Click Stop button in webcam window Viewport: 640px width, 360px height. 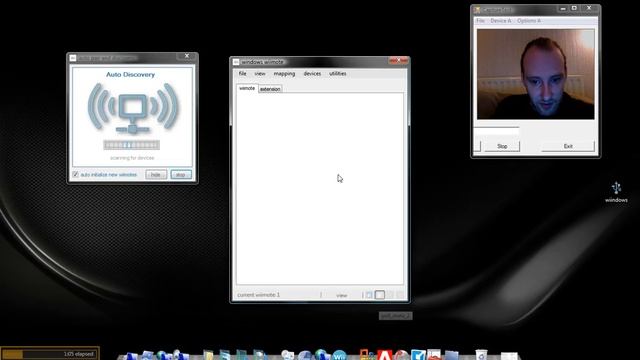(x=502, y=146)
